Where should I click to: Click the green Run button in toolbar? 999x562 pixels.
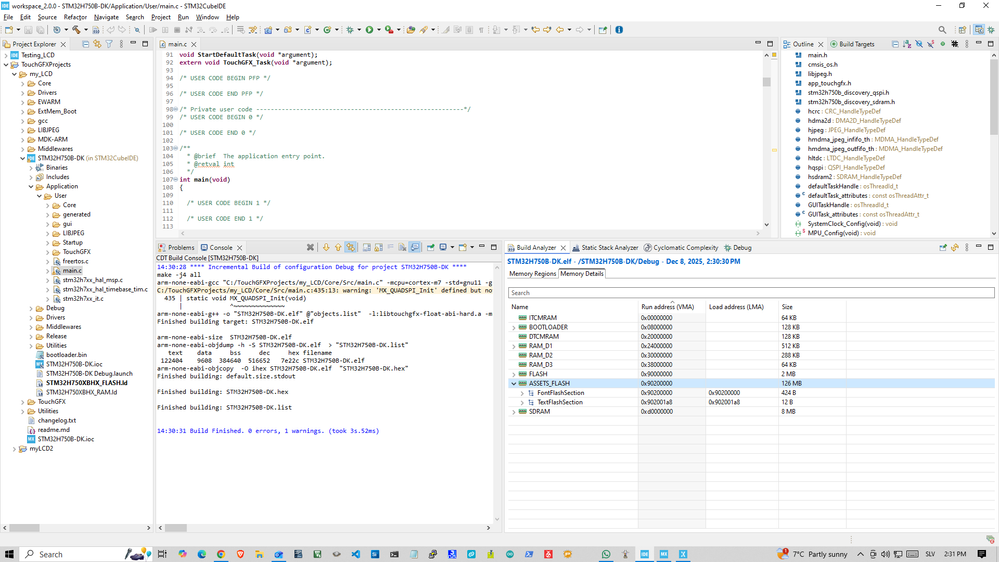(369, 30)
